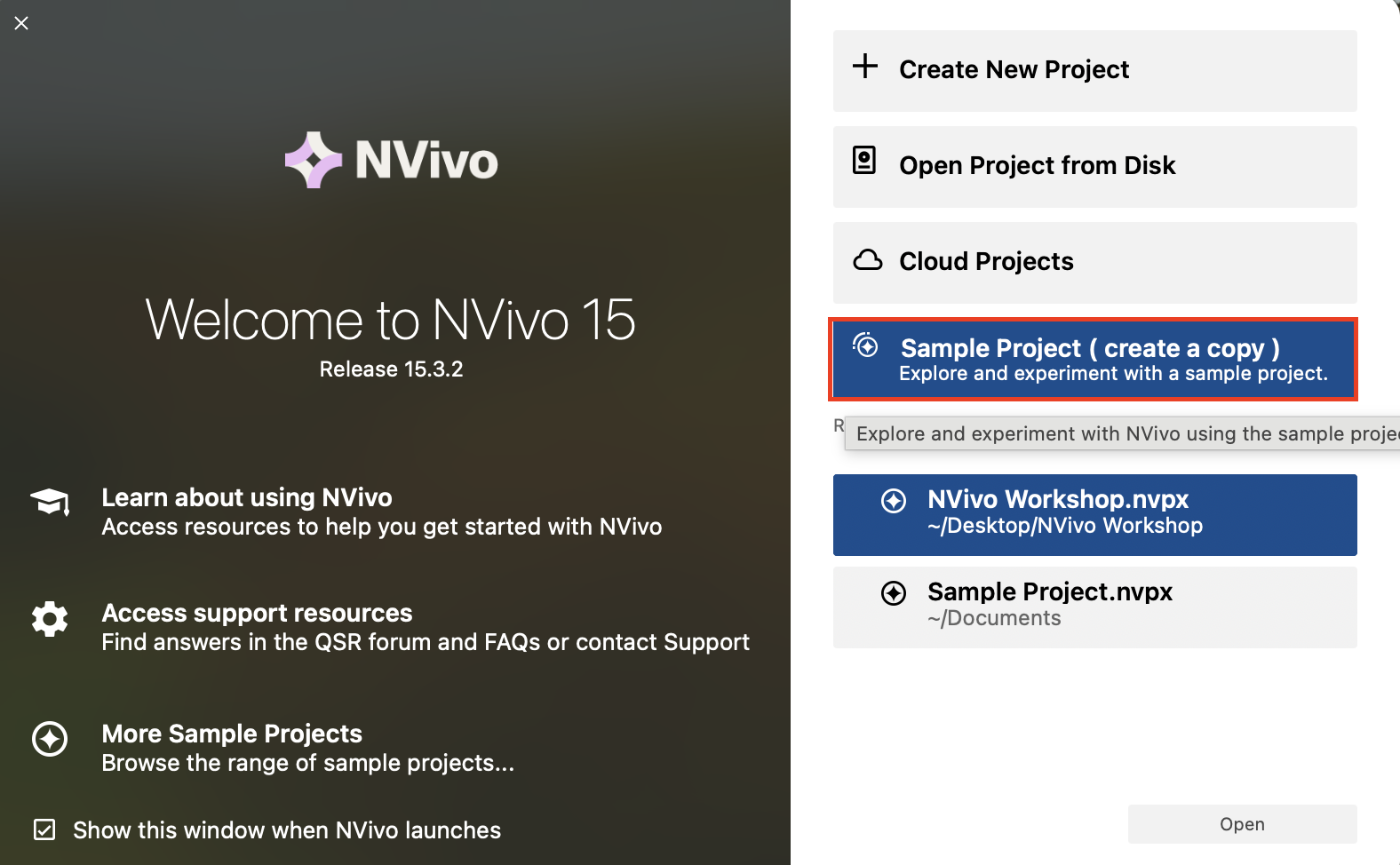This screenshot has height=865, width=1400.
Task: Open Learn about using NVivo link
Action: coord(247,497)
